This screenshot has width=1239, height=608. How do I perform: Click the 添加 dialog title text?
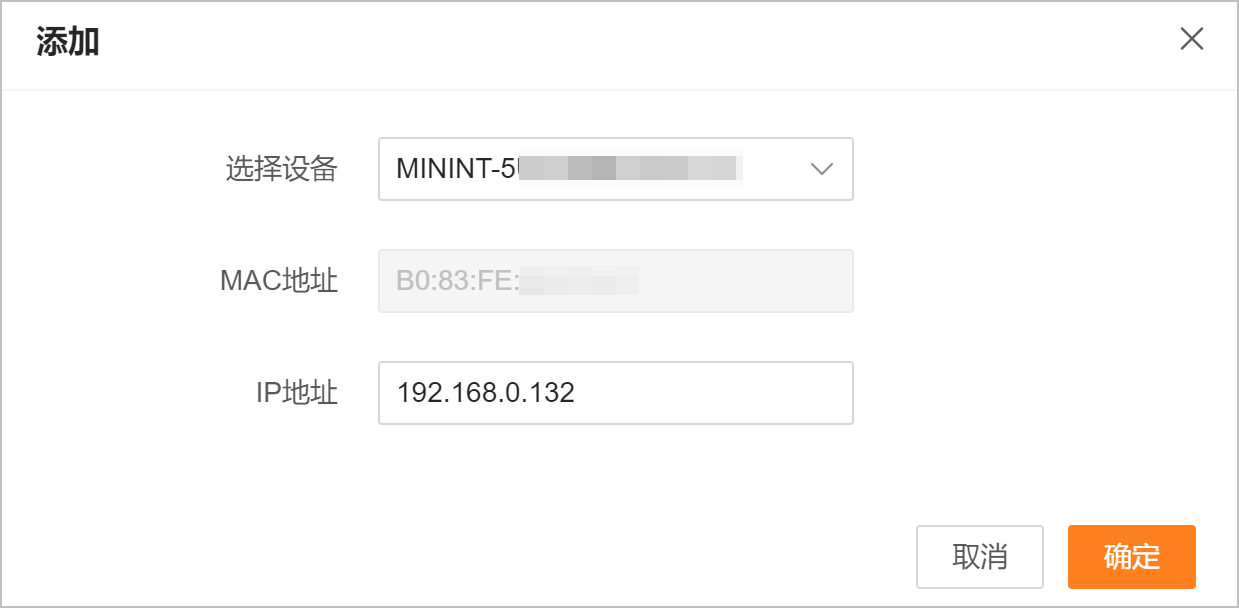pos(68,42)
